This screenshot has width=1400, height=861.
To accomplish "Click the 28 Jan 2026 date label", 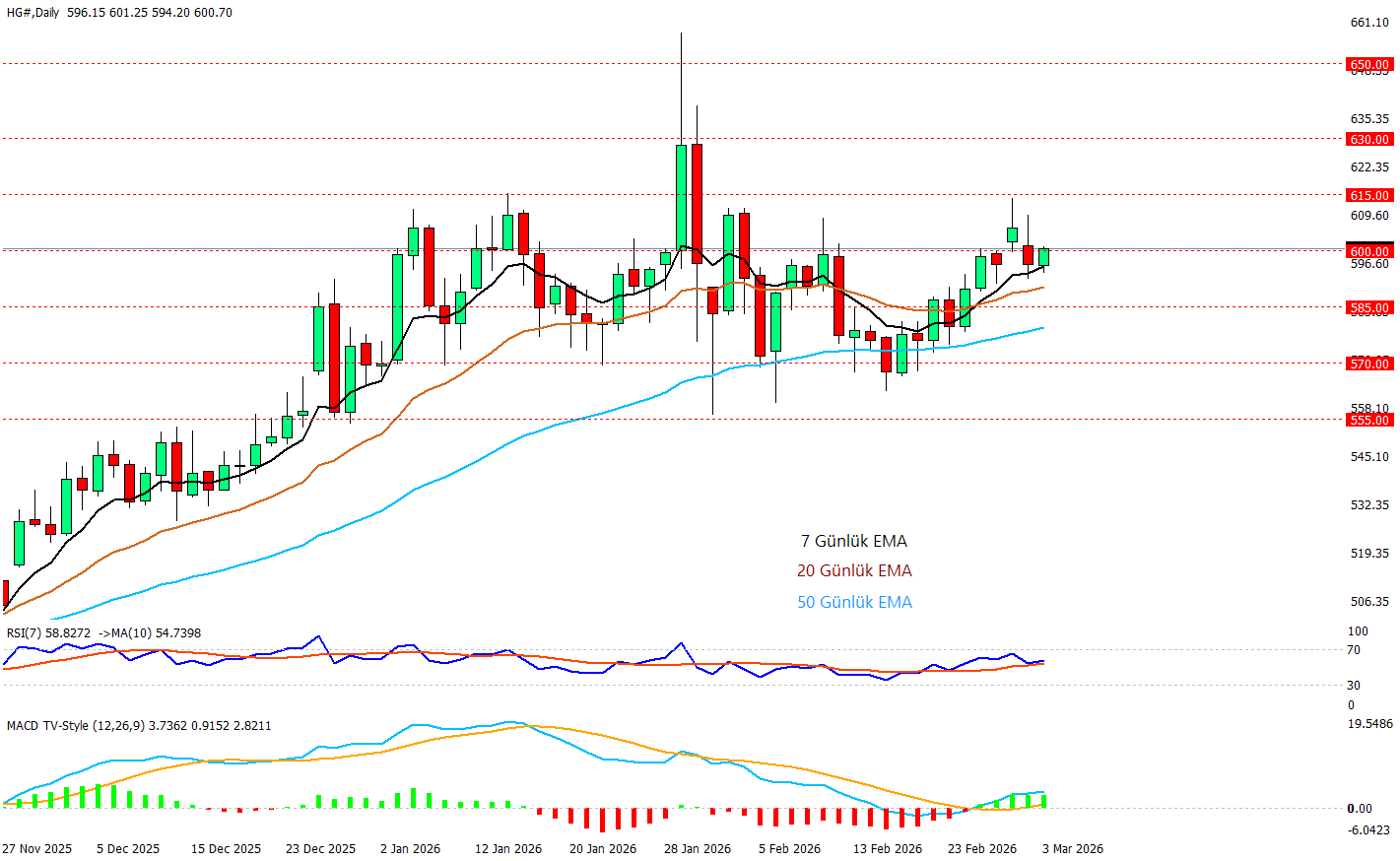I will [x=697, y=849].
